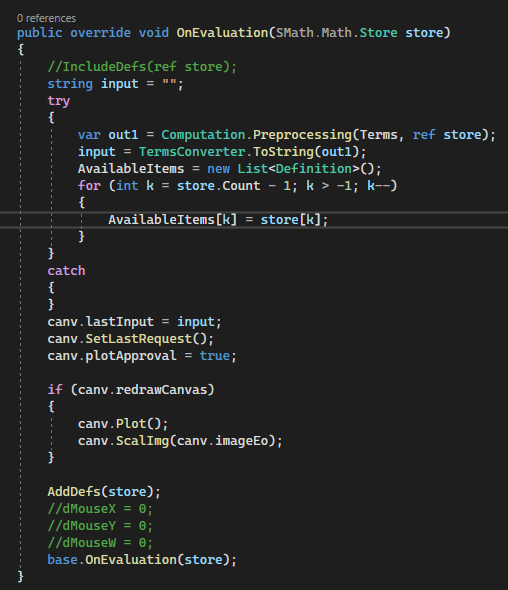Click the '//dMouseW = 0;' comment
This screenshot has height=590, width=508.
pyautogui.click(x=100, y=543)
